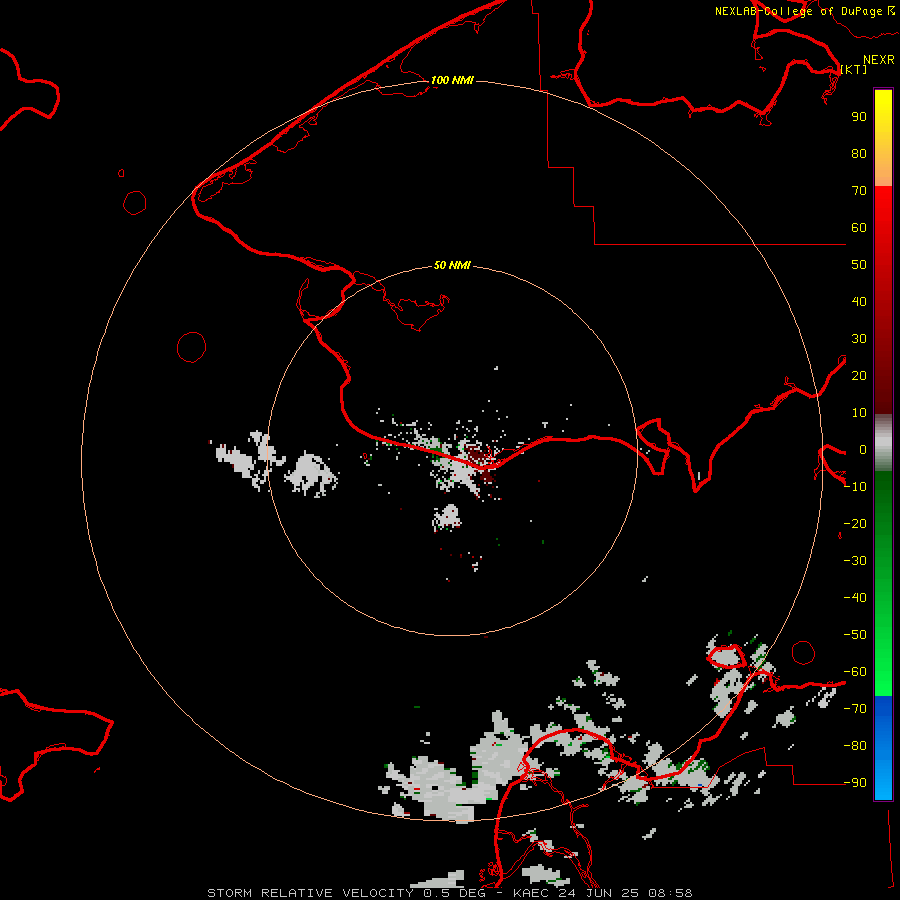The height and width of the screenshot is (900, 900).
Task: Click the 20 value on the velocity scale
Action: (x=859, y=375)
